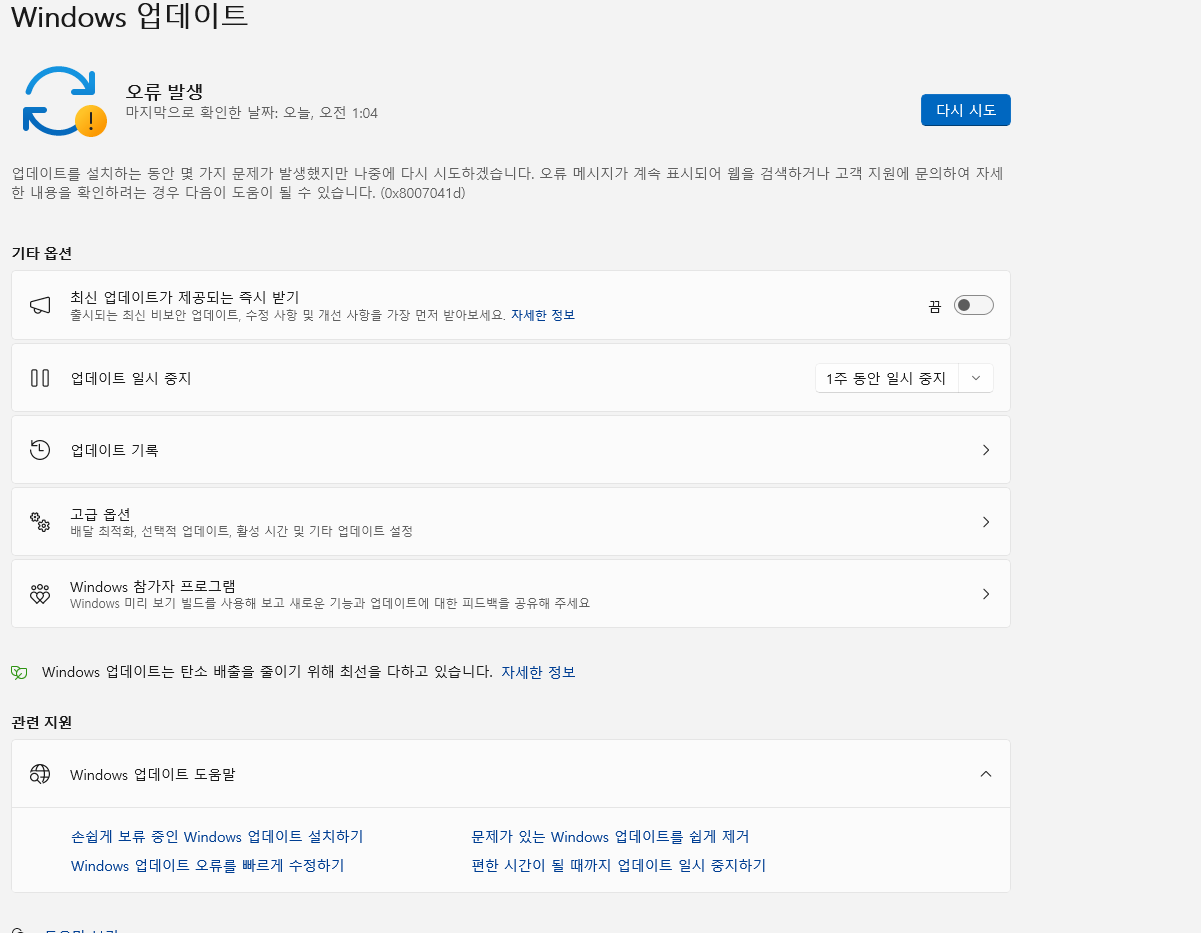Open 문제가 있는 Windows 업데이트를 쉽게 제거 link
Screen dimensions: 1201x933
tap(610, 837)
